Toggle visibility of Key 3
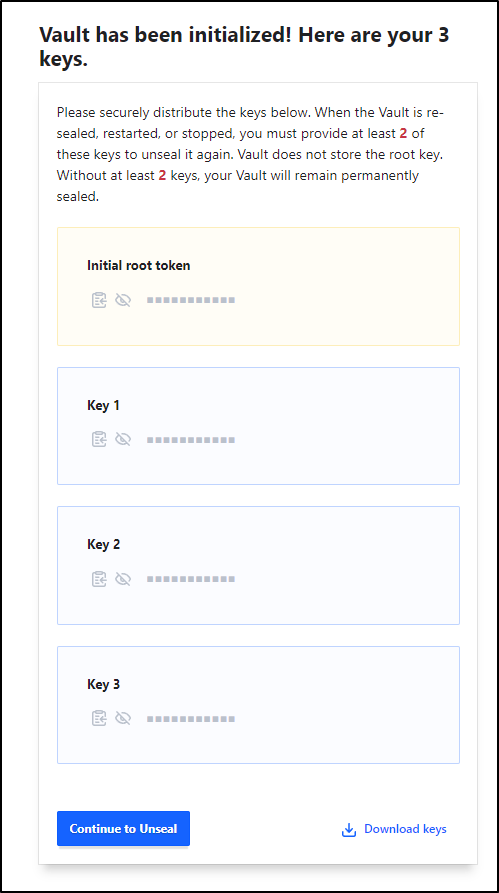Viewport: 499px width, 893px height. pos(123,719)
